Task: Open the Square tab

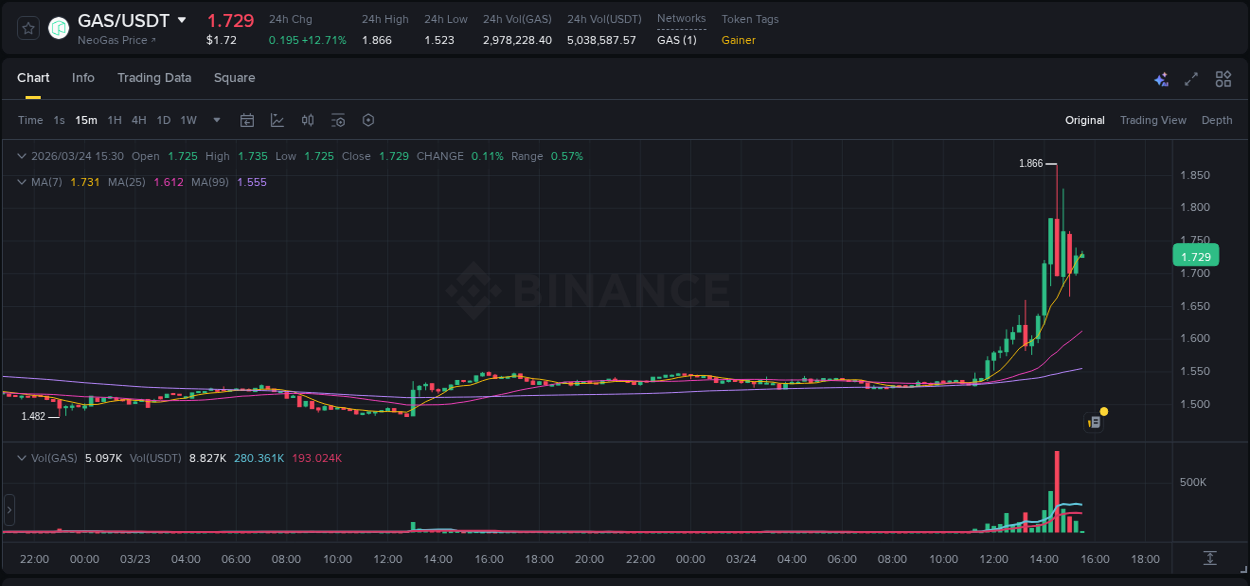Action: coord(234,78)
